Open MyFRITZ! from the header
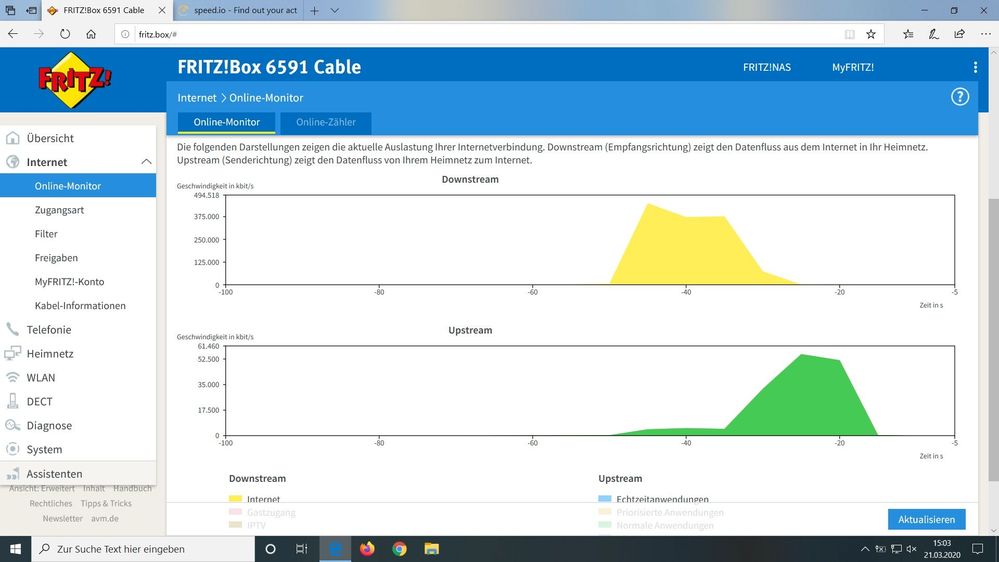999x562 pixels. (852, 67)
